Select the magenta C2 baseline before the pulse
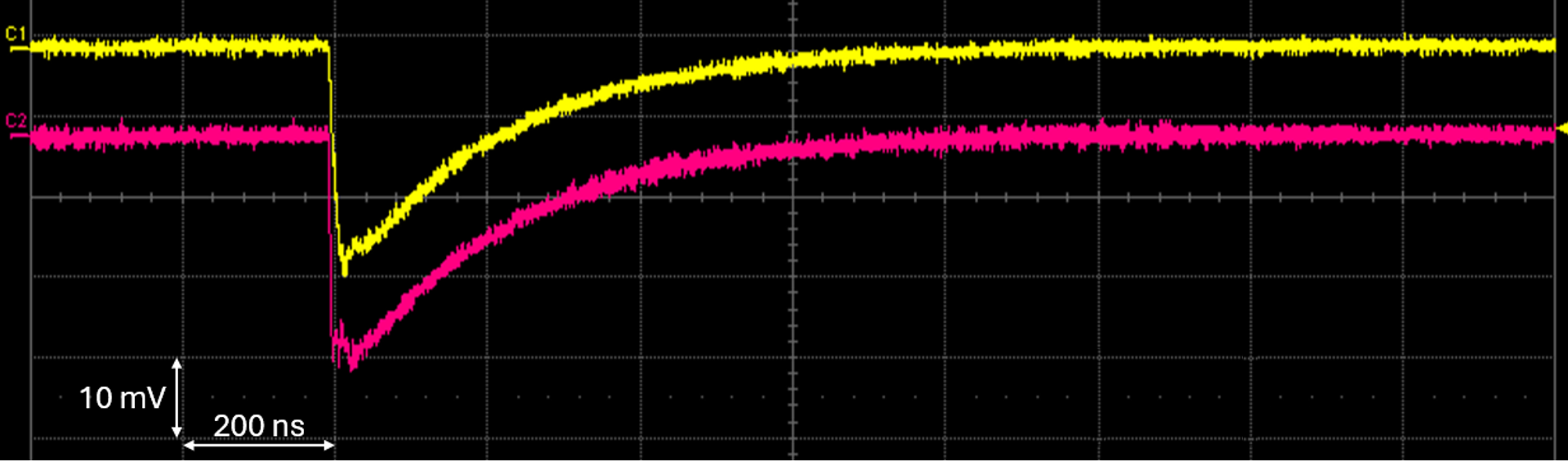Screen dimensions: 1568x462 [x=180, y=136]
